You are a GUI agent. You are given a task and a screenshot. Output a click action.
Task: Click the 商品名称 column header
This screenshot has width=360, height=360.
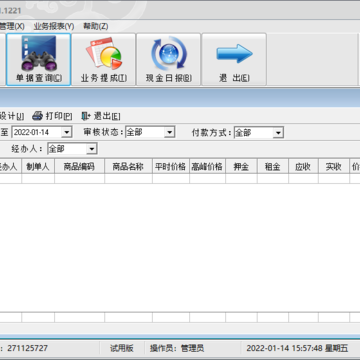[128, 167]
